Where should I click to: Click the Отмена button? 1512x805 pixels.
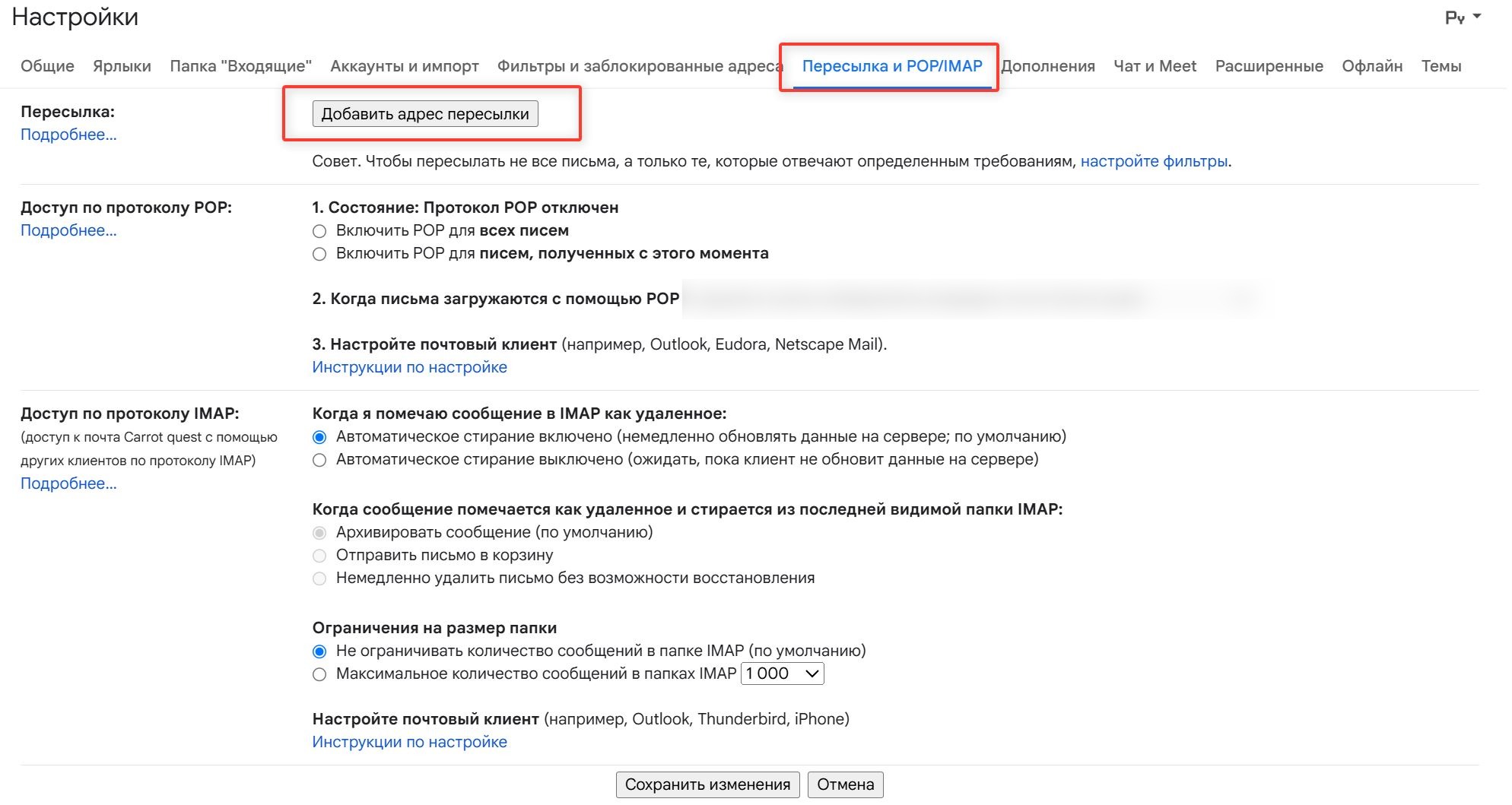845,784
